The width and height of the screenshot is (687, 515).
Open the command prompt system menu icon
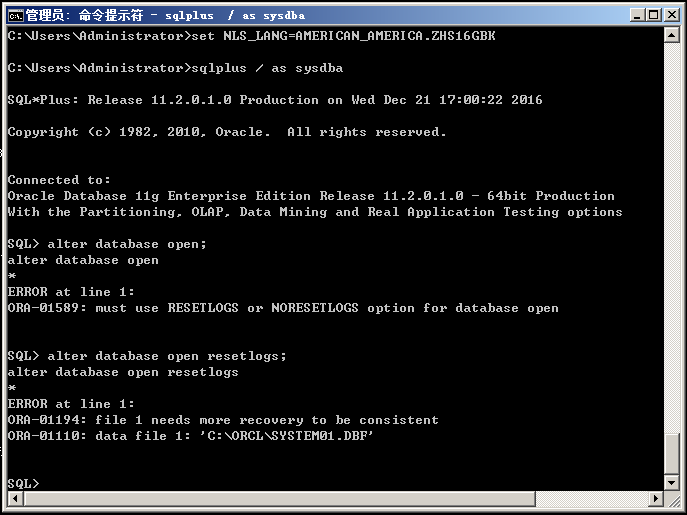coord(15,15)
